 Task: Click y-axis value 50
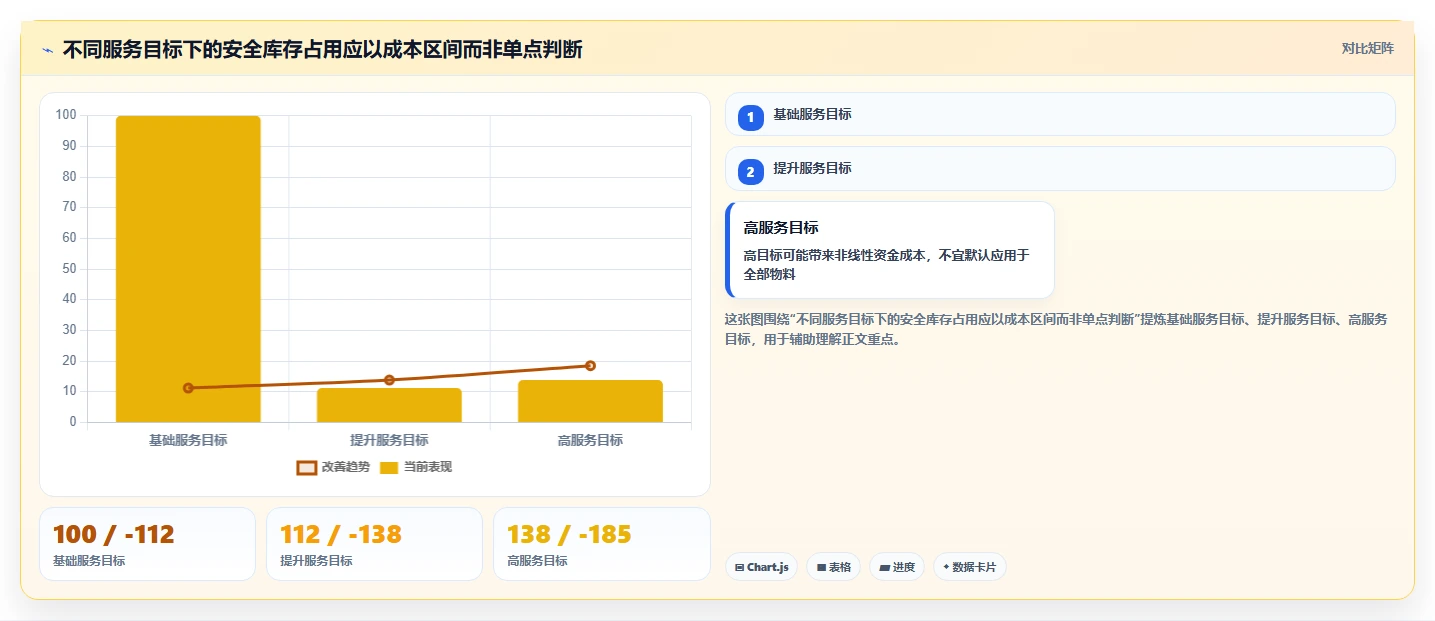pos(69,268)
